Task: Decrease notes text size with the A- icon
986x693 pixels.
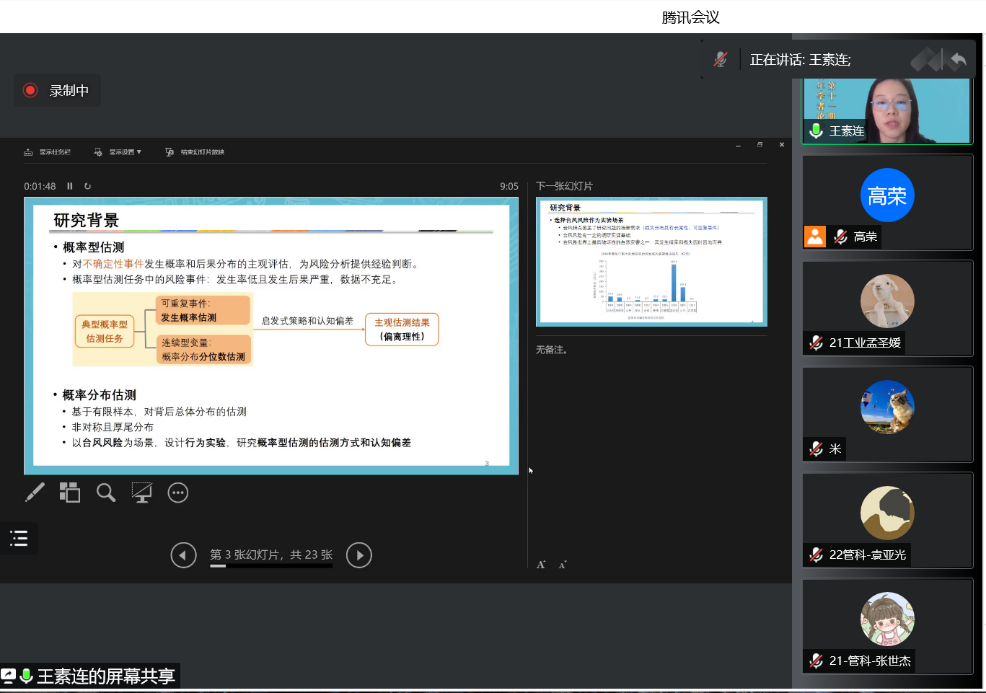Action: point(561,564)
